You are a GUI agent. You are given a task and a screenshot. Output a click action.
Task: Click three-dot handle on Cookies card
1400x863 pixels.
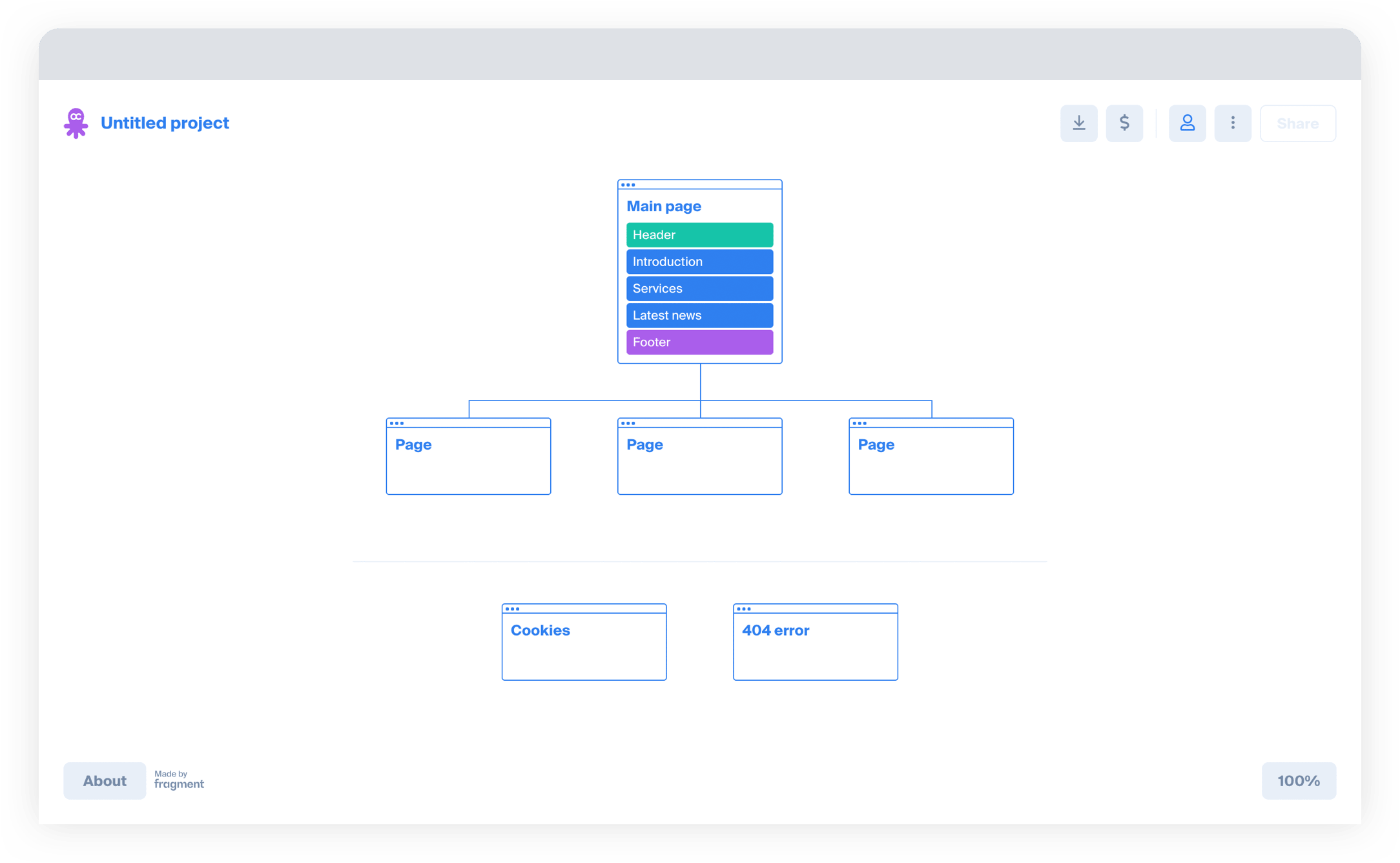tap(512, 609)
